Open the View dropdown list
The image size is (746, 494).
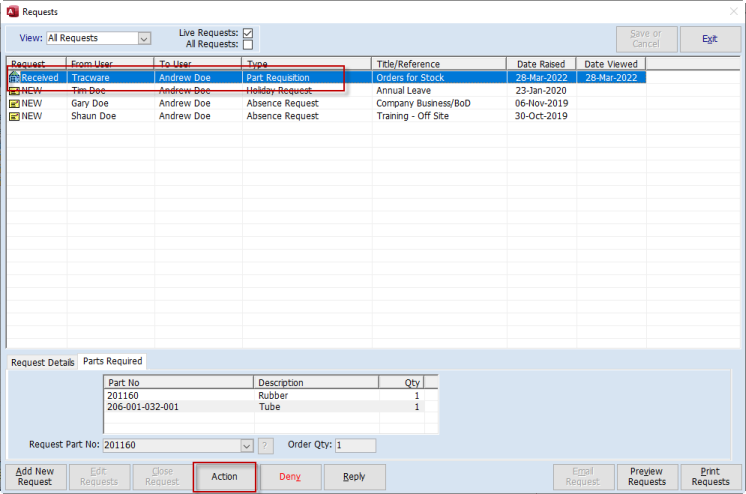(144, 39)
